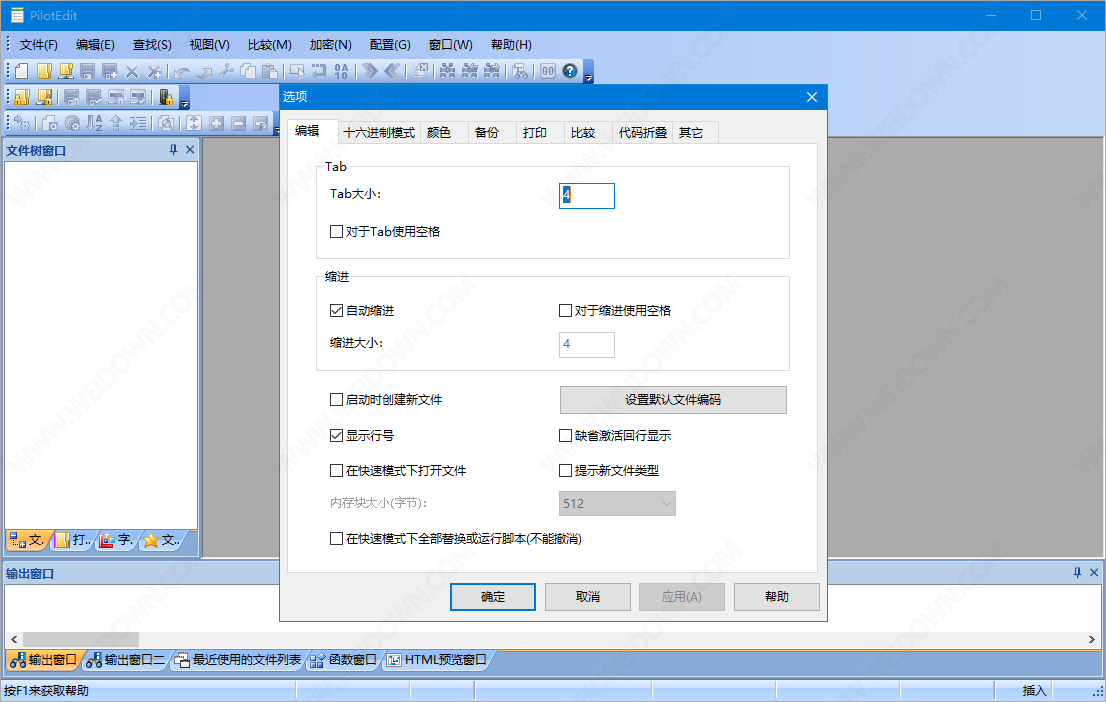The width and height of the screenshot is (1106, 702).
Task: Expand the first toolbar's options arrow
Action: pos(589,76)
